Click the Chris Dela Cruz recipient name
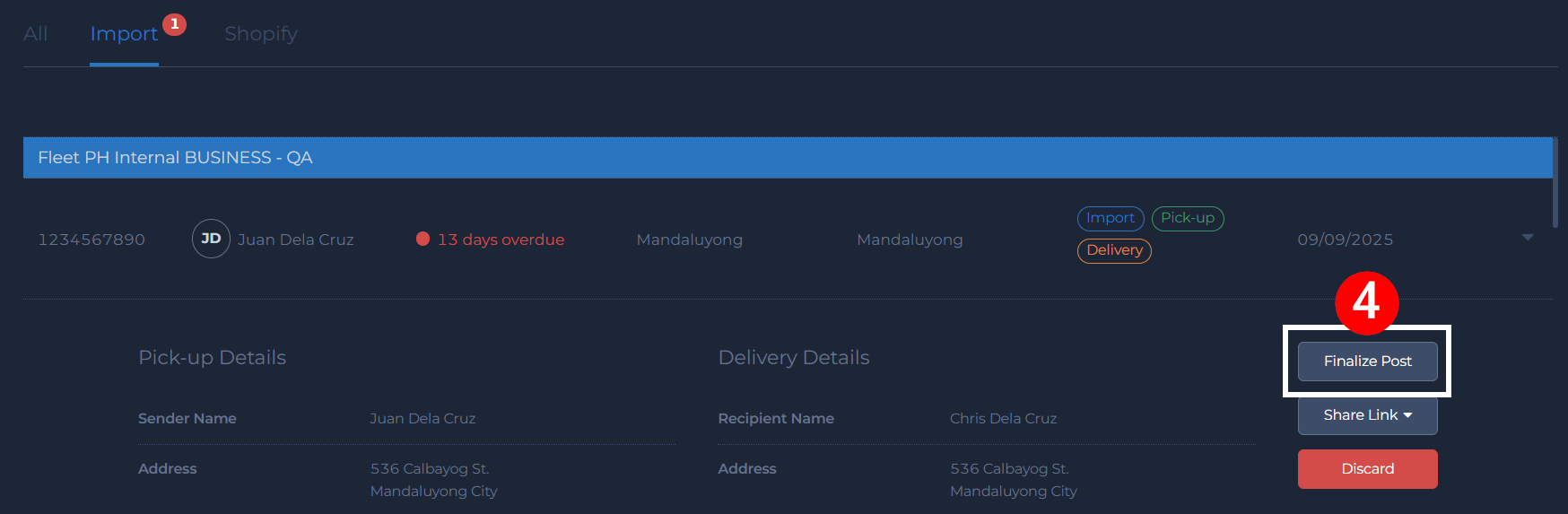The image size is (1568, 514). click(1003, 419)
